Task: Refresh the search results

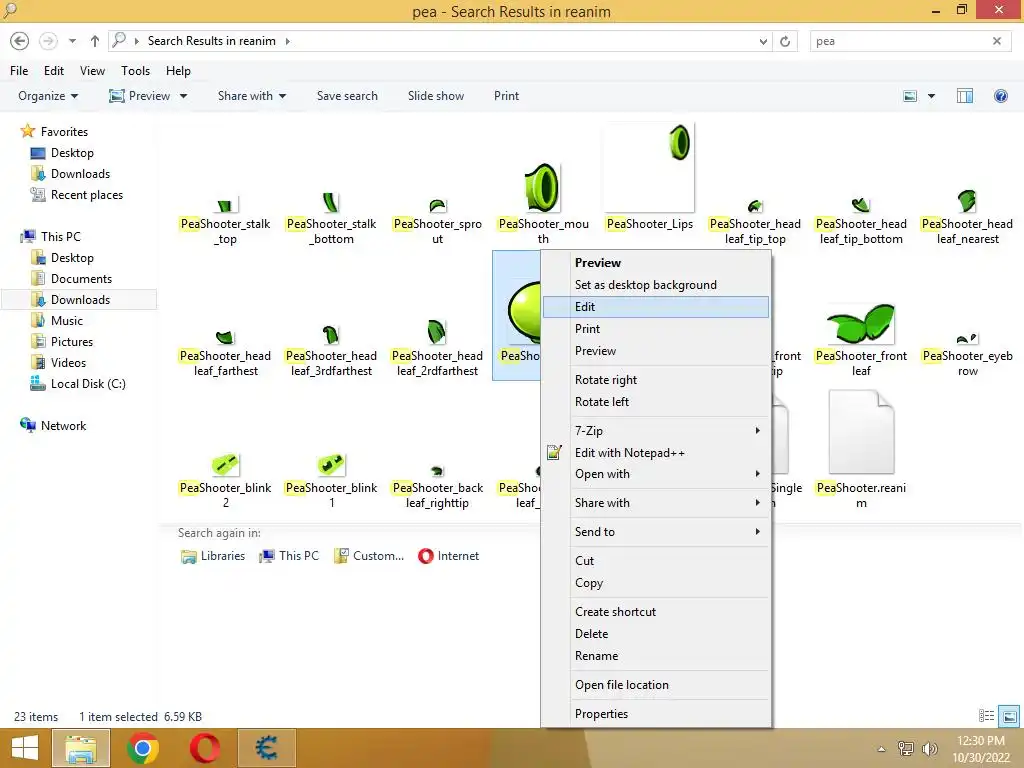Action: (785, 41)
